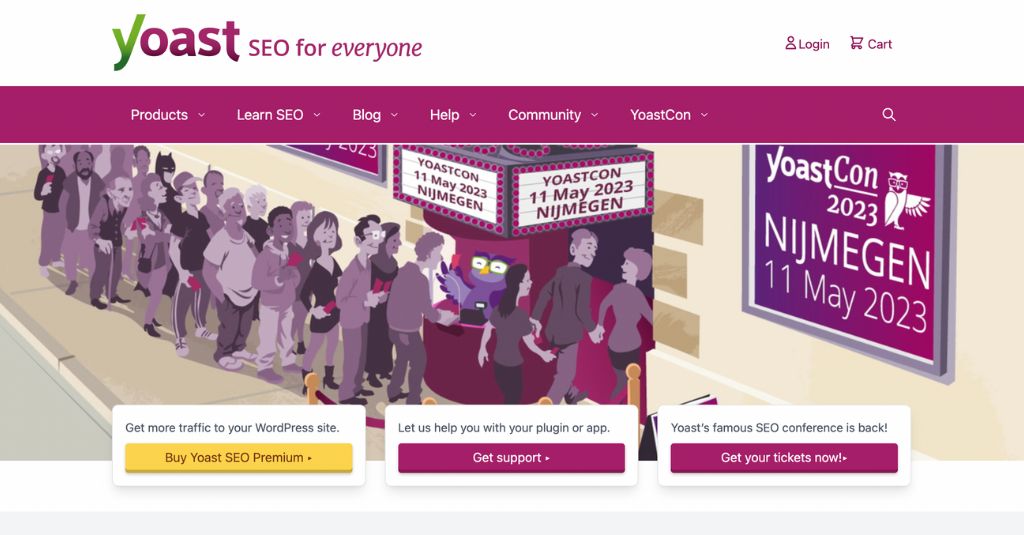Expand the Blog menu chevron
The image size is (1024, 535).
394,115
